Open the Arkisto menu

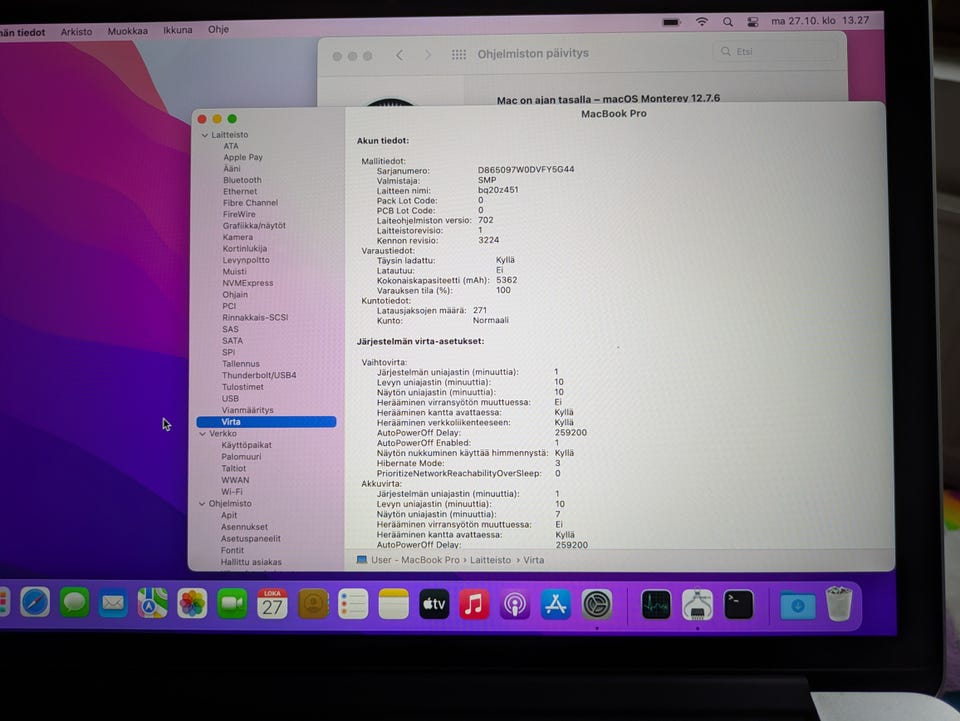[77, 32]
